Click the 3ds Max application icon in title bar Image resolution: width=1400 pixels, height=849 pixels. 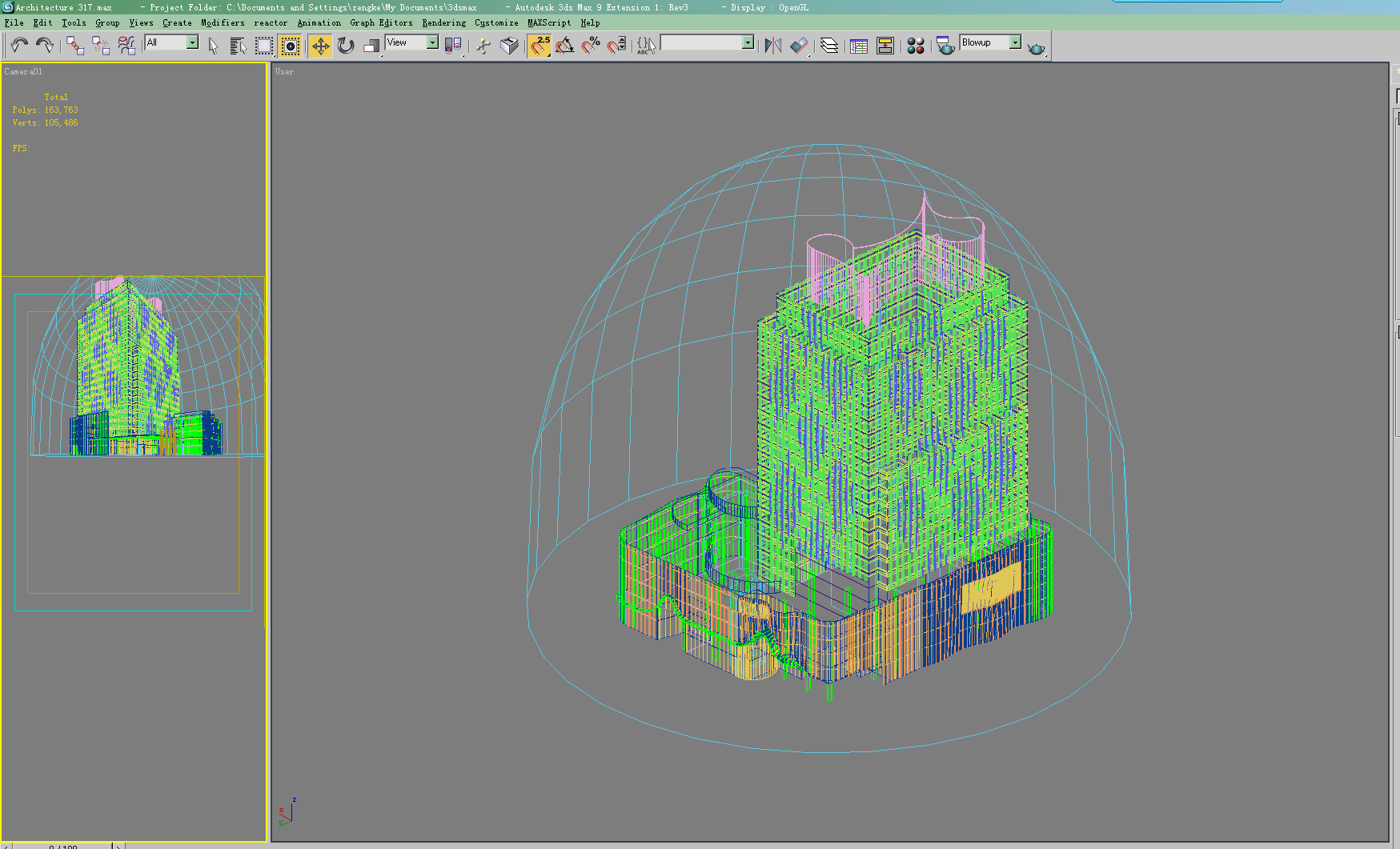(x=7, y=7)
